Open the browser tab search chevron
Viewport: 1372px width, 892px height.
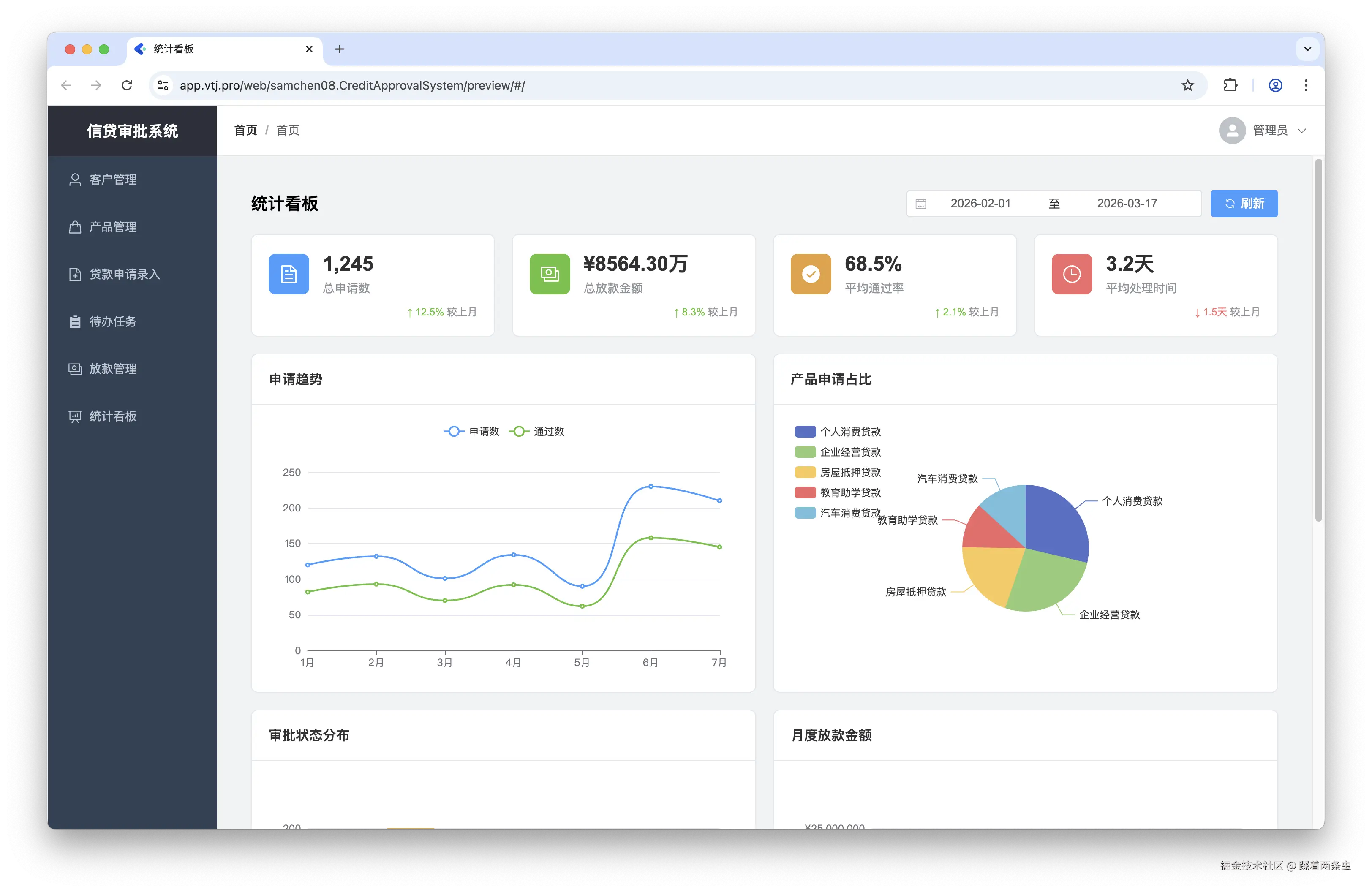[1307, 49]
